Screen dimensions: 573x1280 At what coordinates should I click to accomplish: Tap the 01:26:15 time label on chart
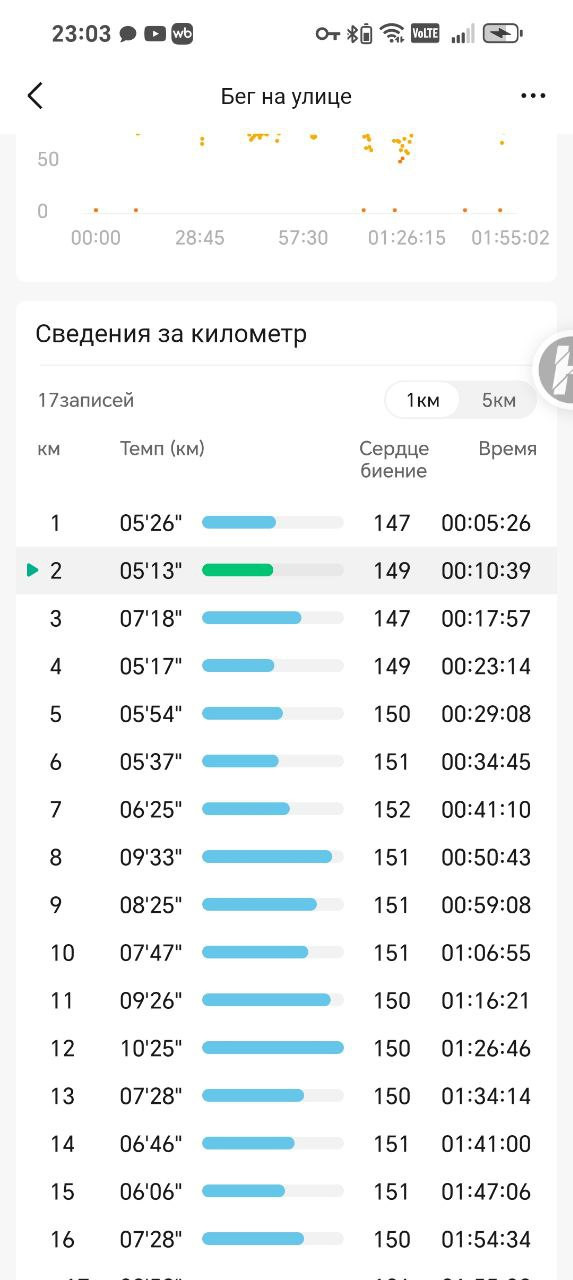point(407,238)
